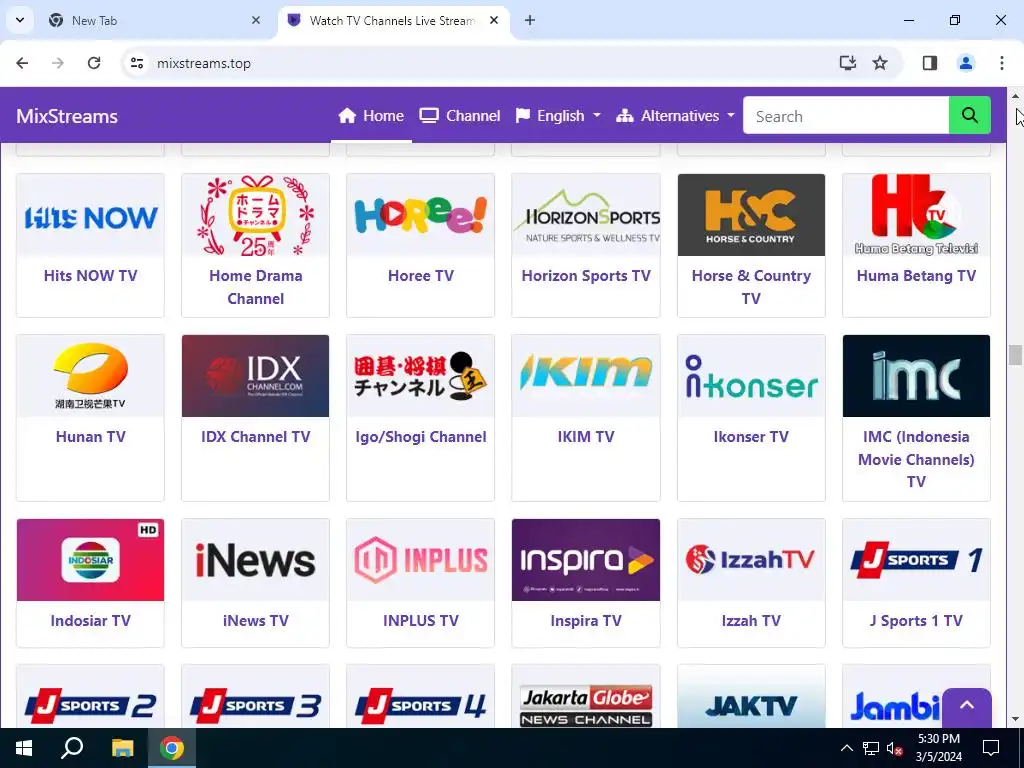Click the scrollbar down arrow
The image size is (1024, 768).
point(1015,720)
